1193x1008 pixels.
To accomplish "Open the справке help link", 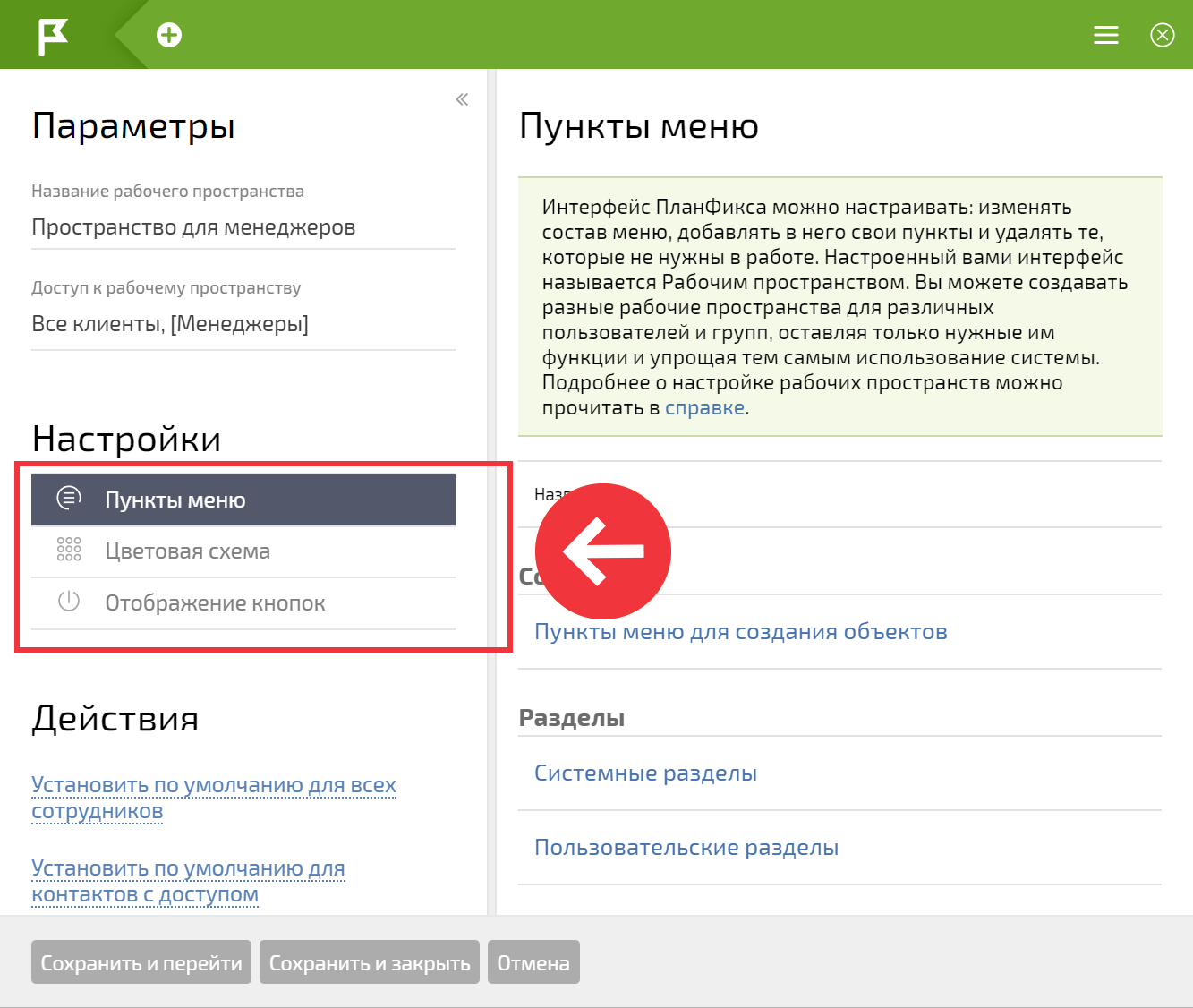I will tap(704, 408).
